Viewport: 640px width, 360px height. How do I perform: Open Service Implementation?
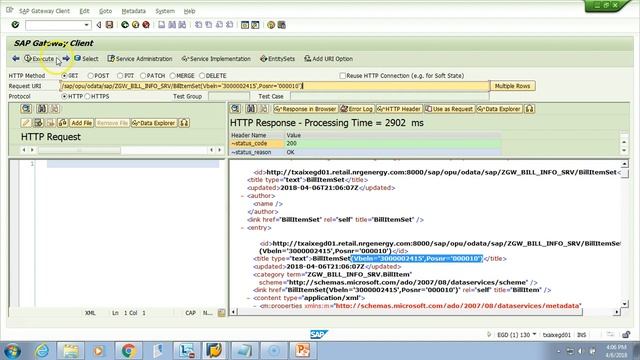(216, 59)
